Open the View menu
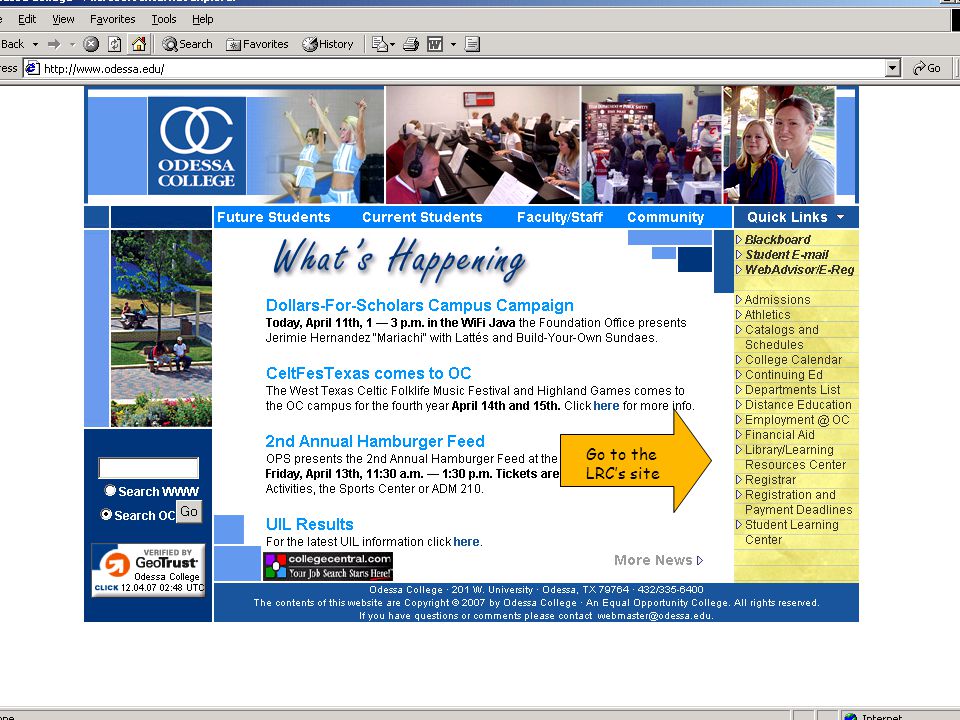The width and height of the screenshot is (960, 720). point(63,19)
